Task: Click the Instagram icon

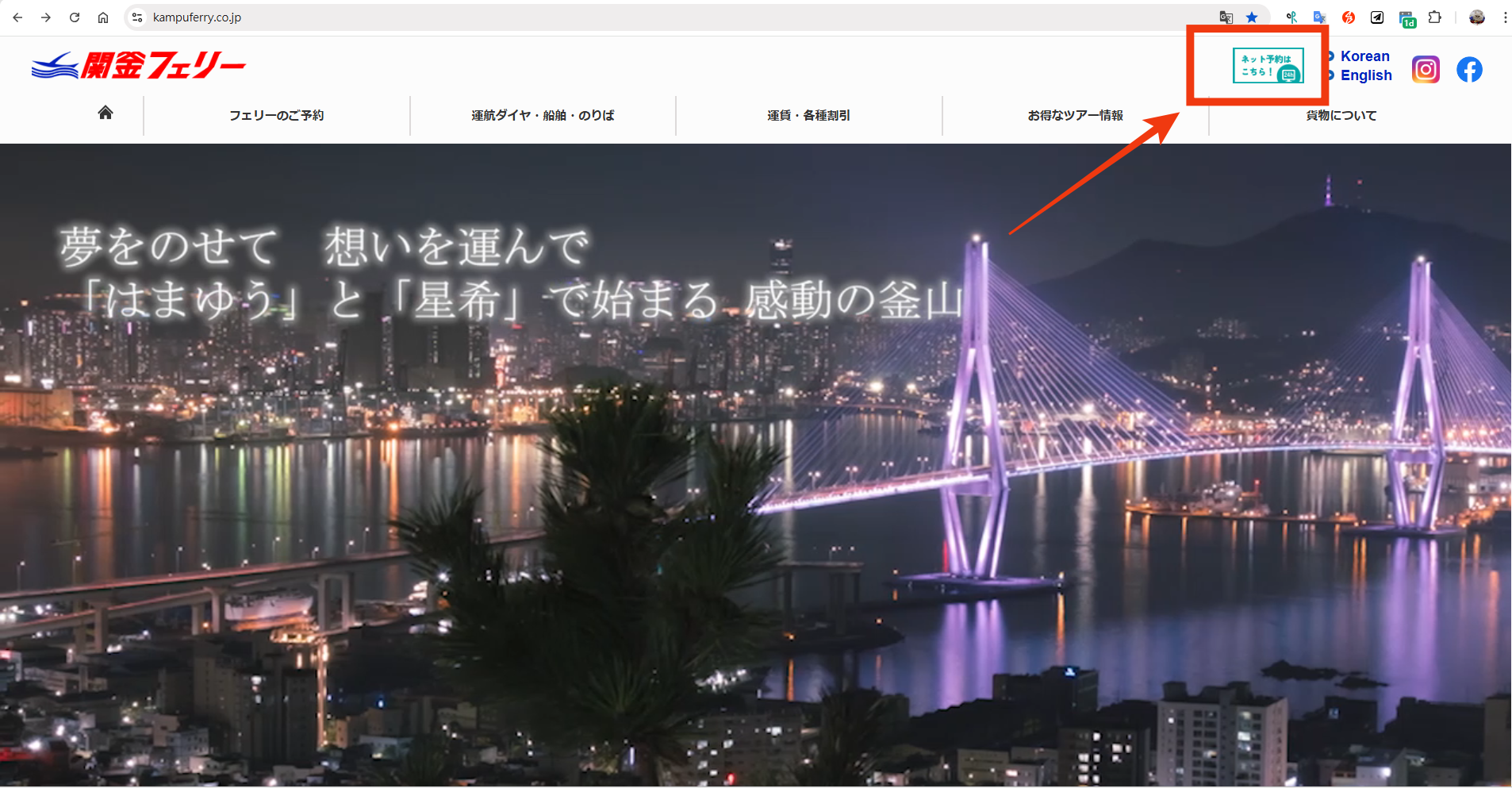Action: coord(1426,70)
